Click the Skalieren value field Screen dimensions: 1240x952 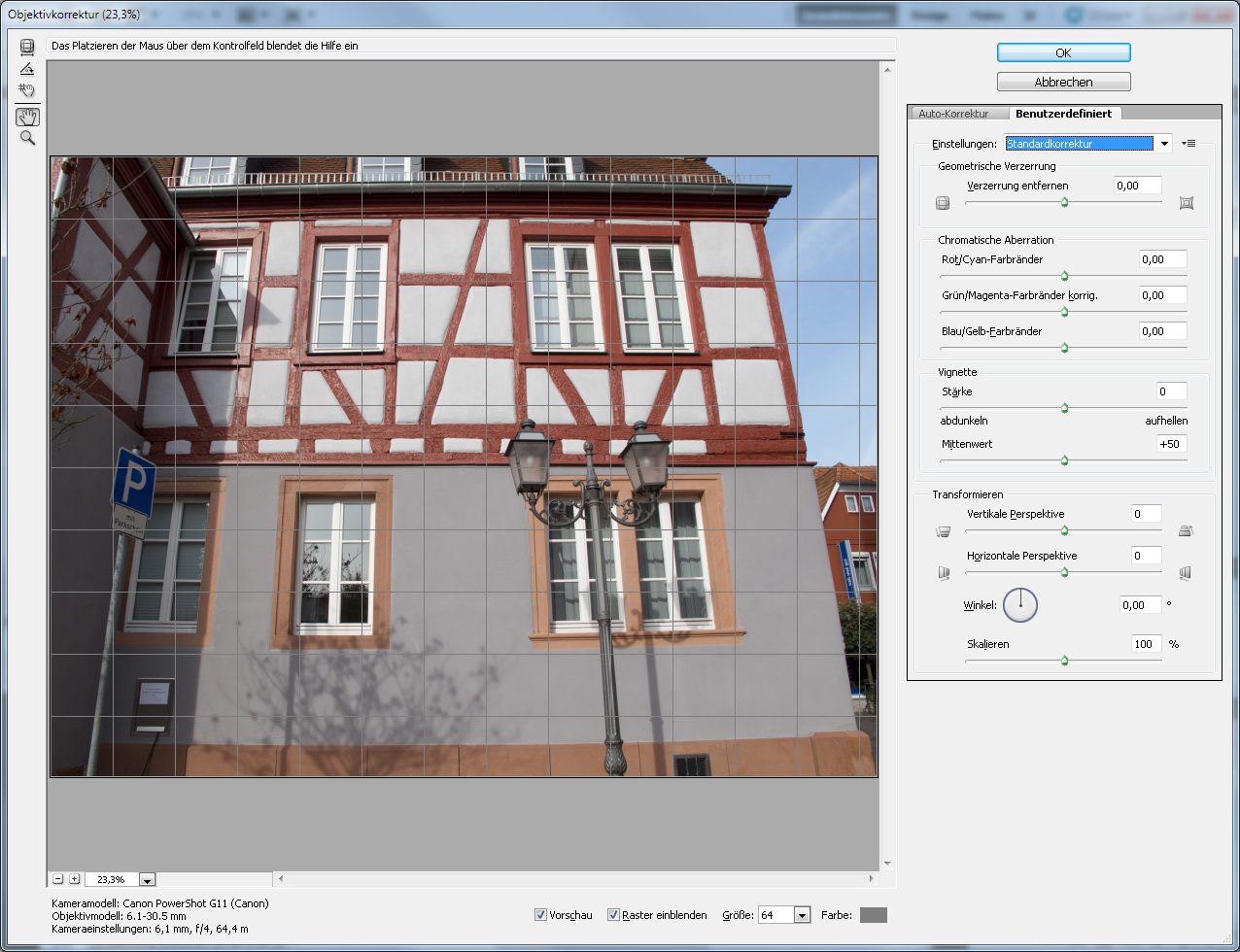point(1146,644)
